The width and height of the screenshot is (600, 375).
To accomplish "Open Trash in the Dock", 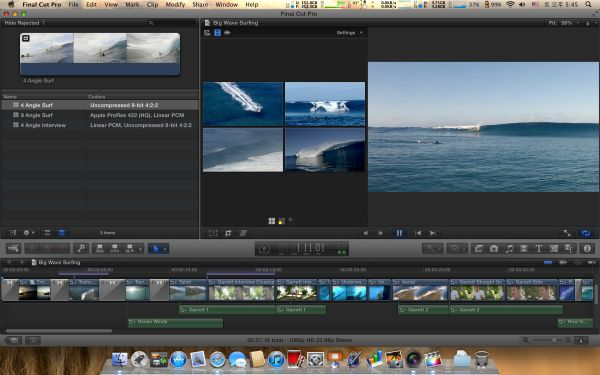I will point(481,359).
